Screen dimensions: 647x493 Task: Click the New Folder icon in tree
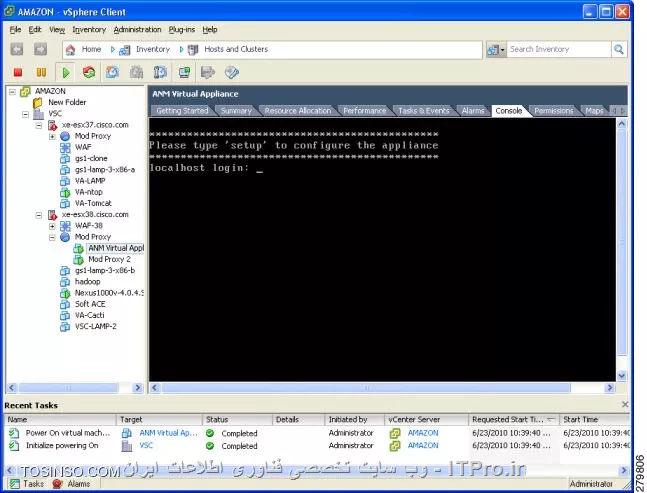point(38,102)
